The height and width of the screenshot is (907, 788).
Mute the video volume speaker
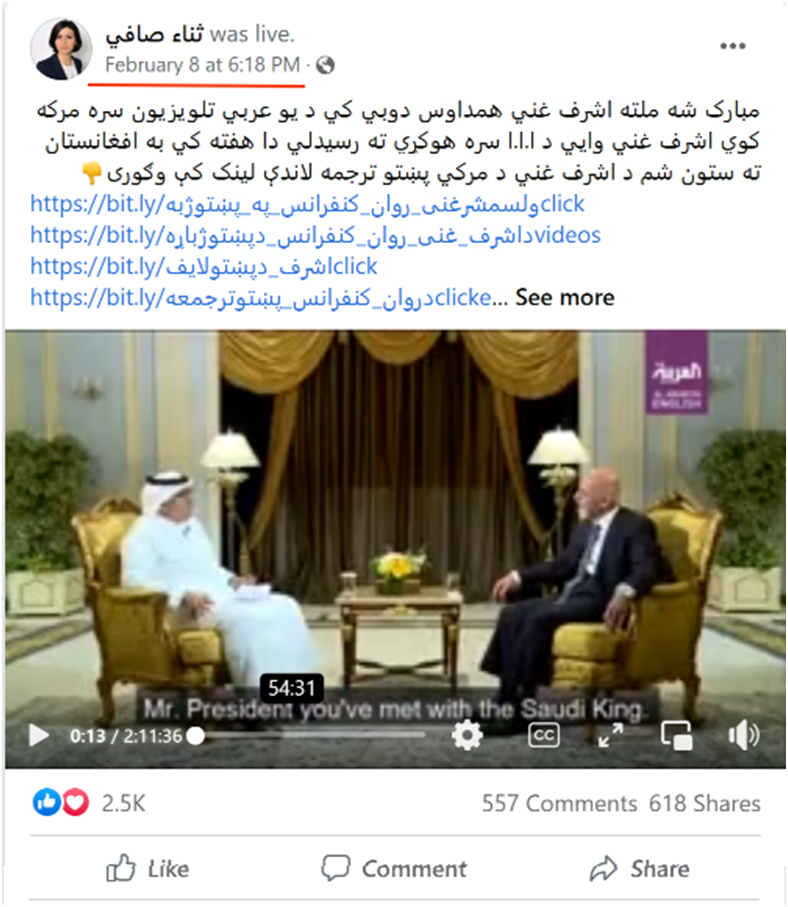pos(743,735)
